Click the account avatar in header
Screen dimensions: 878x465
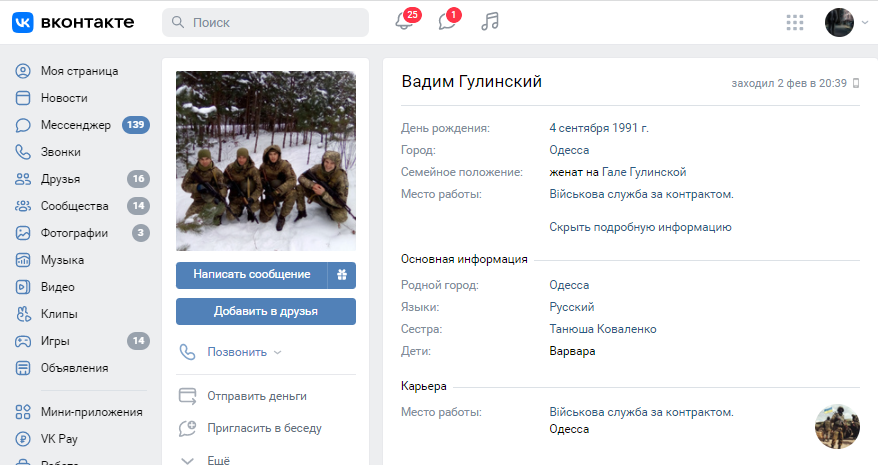coord(839,22)
